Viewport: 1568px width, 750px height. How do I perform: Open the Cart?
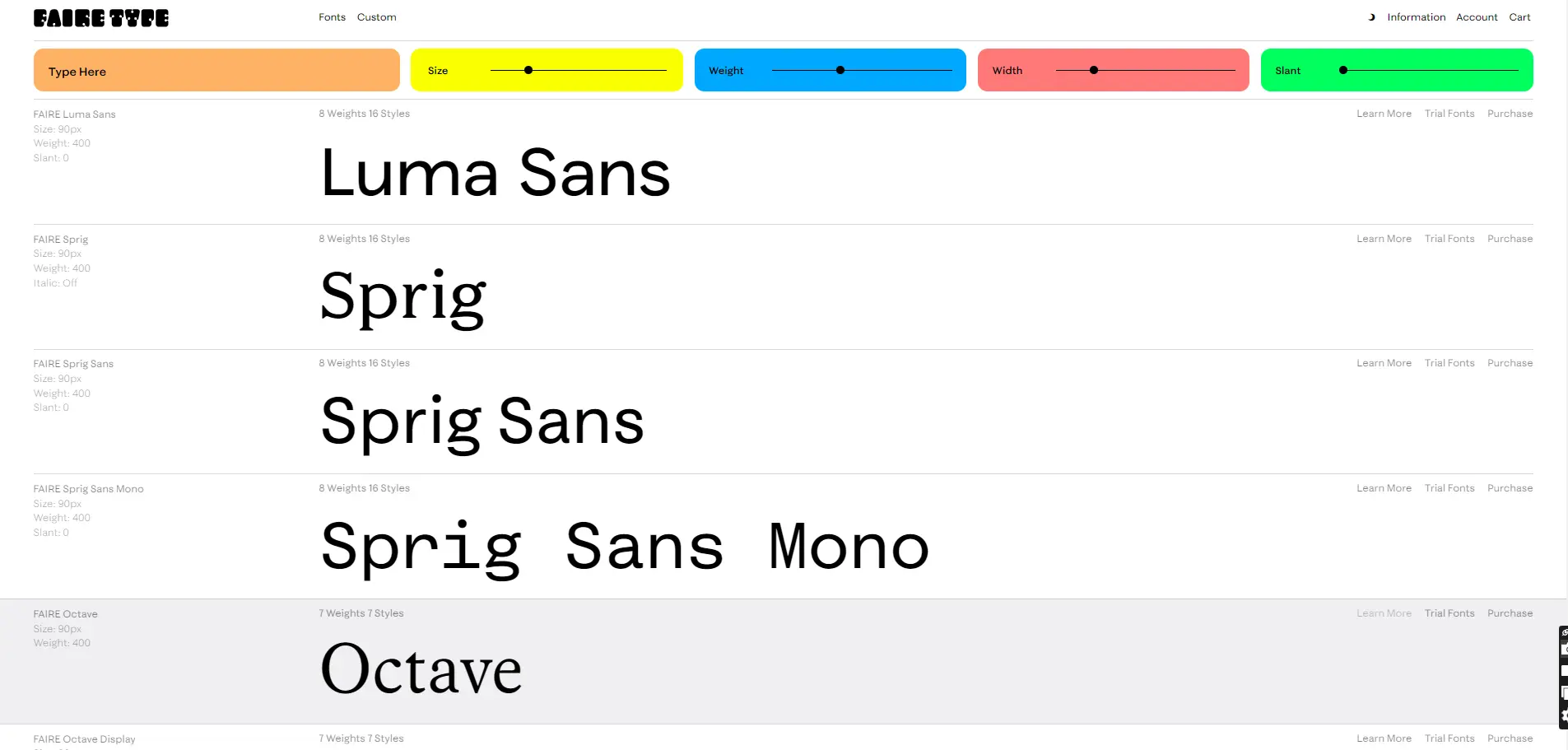click(1519, 17)
